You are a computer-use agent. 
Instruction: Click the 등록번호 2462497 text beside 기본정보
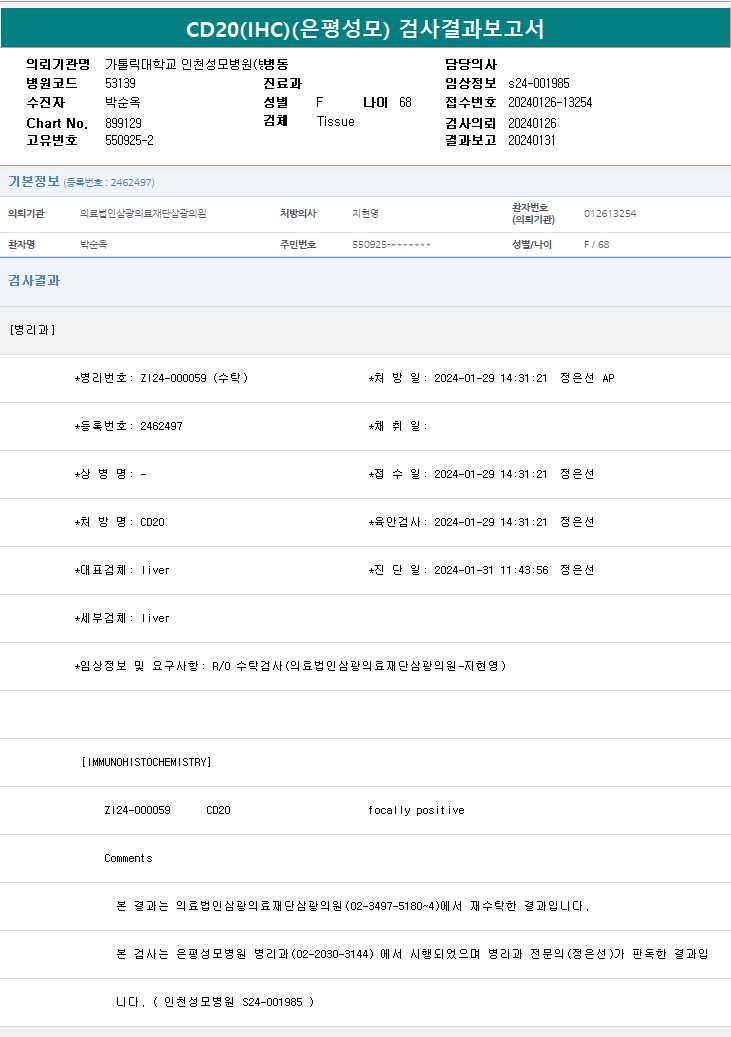pos(109,182)
